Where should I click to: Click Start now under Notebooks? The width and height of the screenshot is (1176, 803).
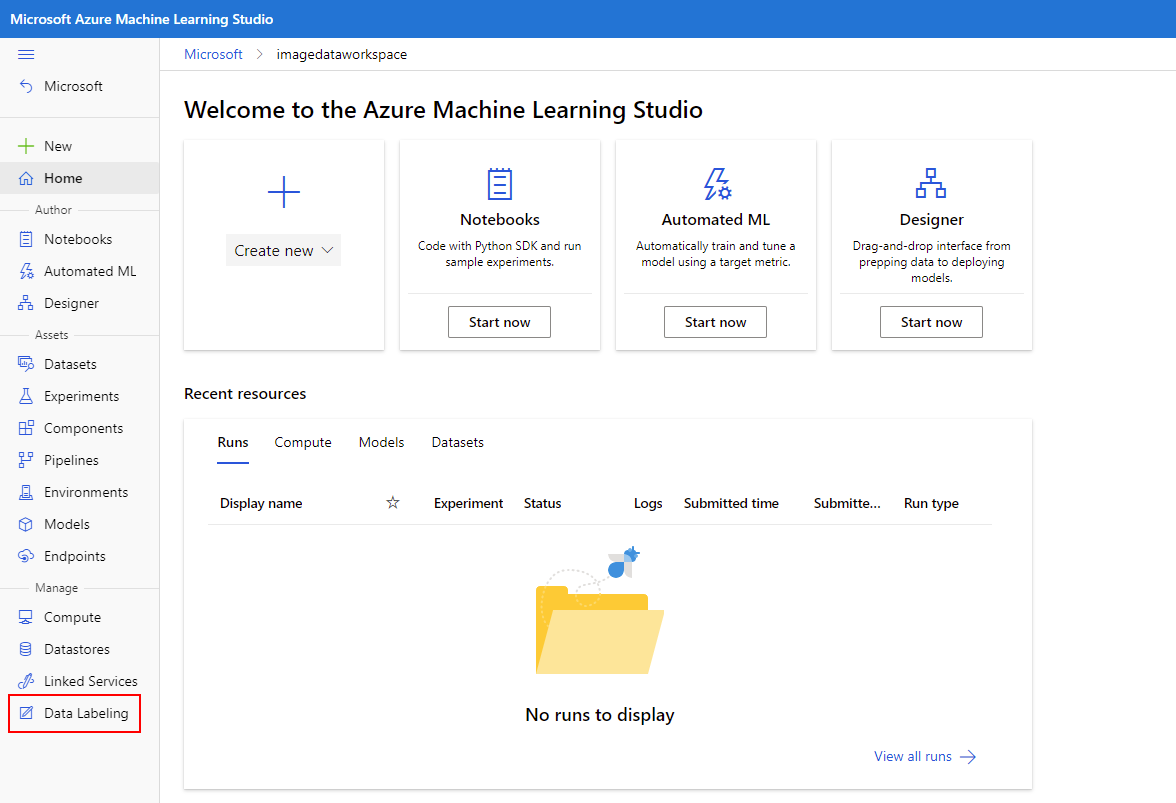tap(500, 322)
